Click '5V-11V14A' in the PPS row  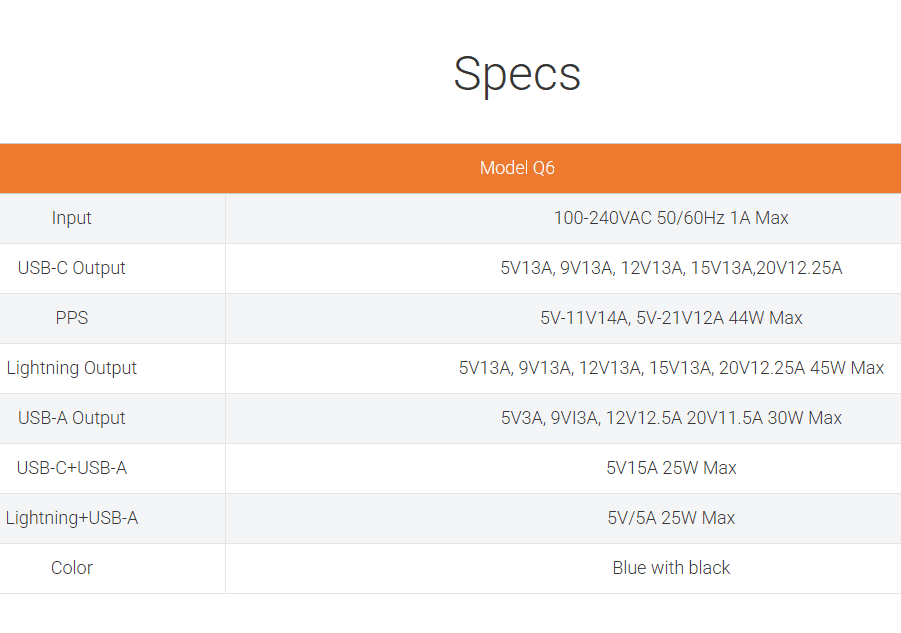(584, 318)
